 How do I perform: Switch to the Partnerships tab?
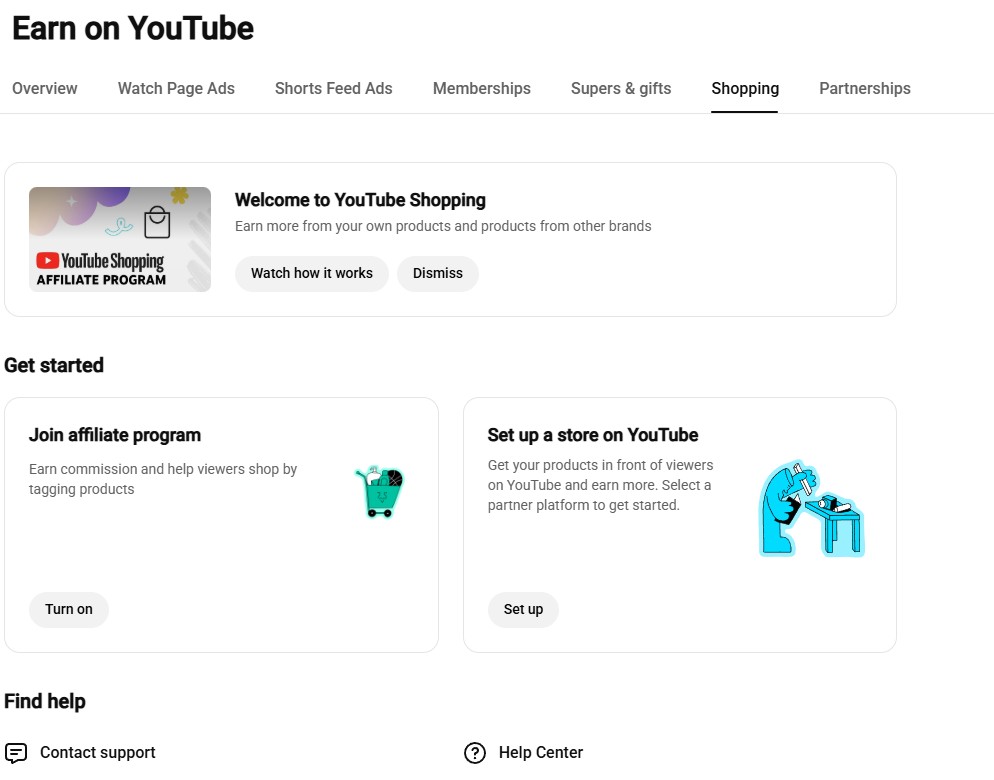click(x=865, y=88)
